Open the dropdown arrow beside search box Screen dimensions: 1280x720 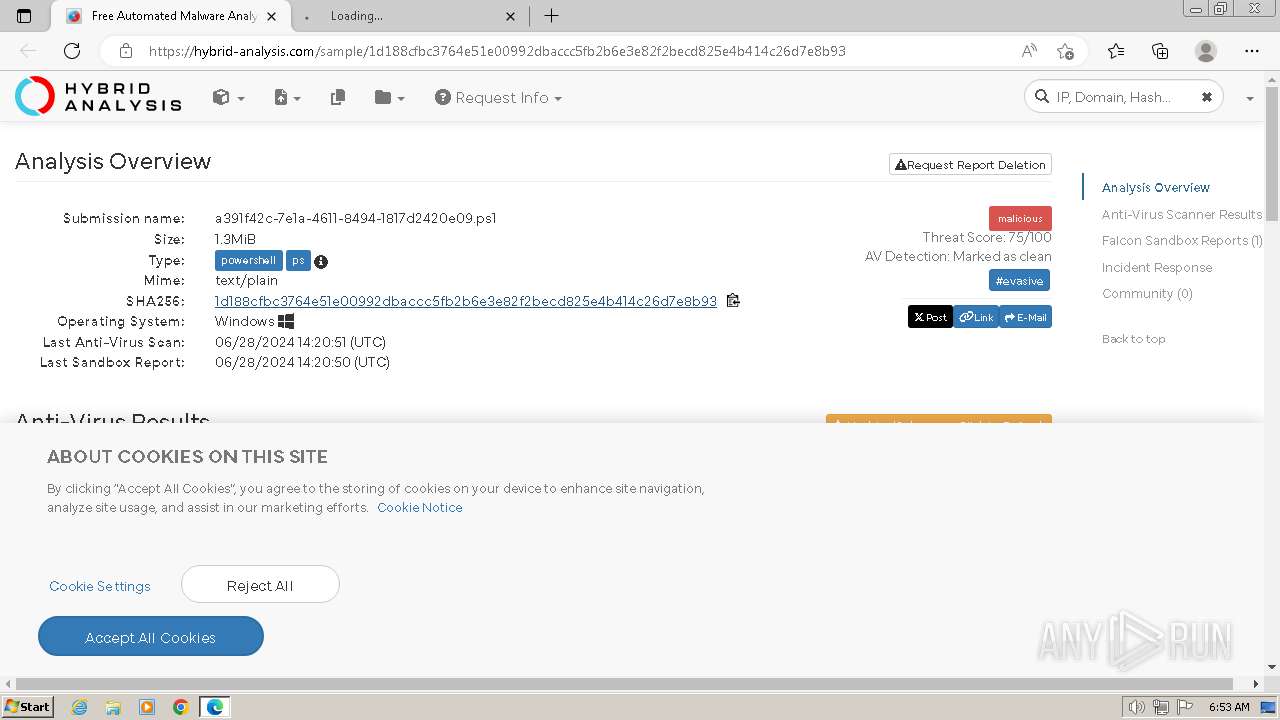1250,98
